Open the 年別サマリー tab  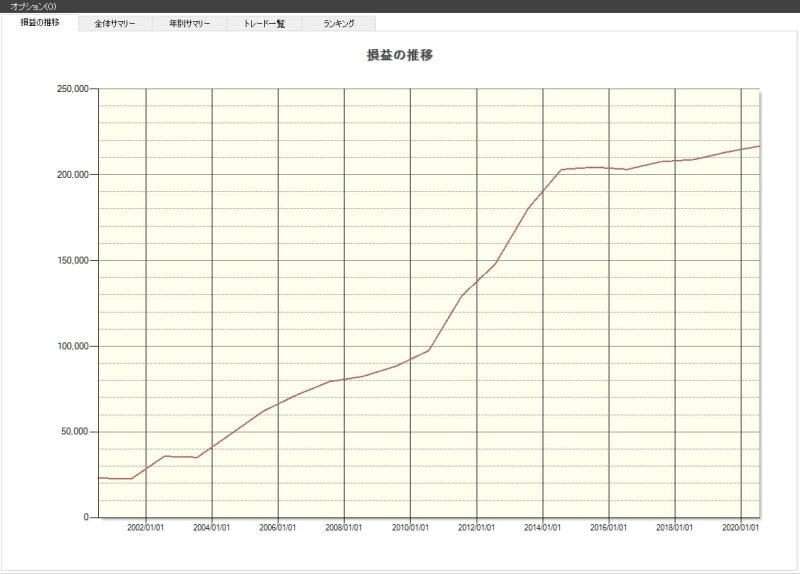pos(190,23)
